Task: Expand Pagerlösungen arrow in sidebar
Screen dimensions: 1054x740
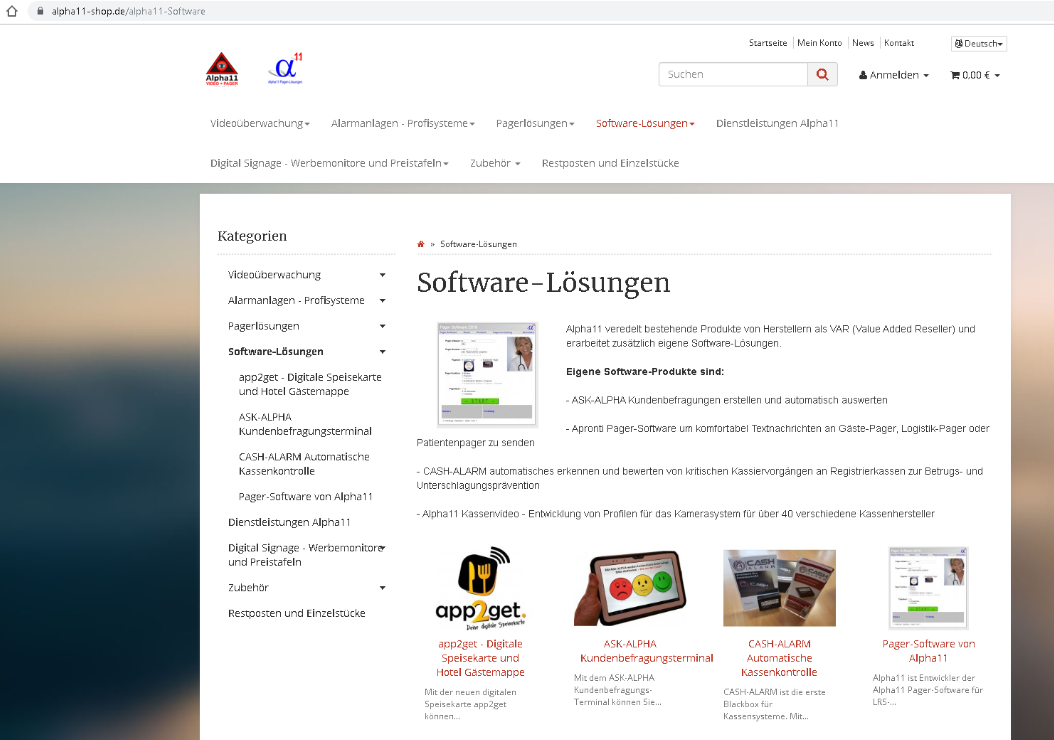Action: click(x=382, y=326)
